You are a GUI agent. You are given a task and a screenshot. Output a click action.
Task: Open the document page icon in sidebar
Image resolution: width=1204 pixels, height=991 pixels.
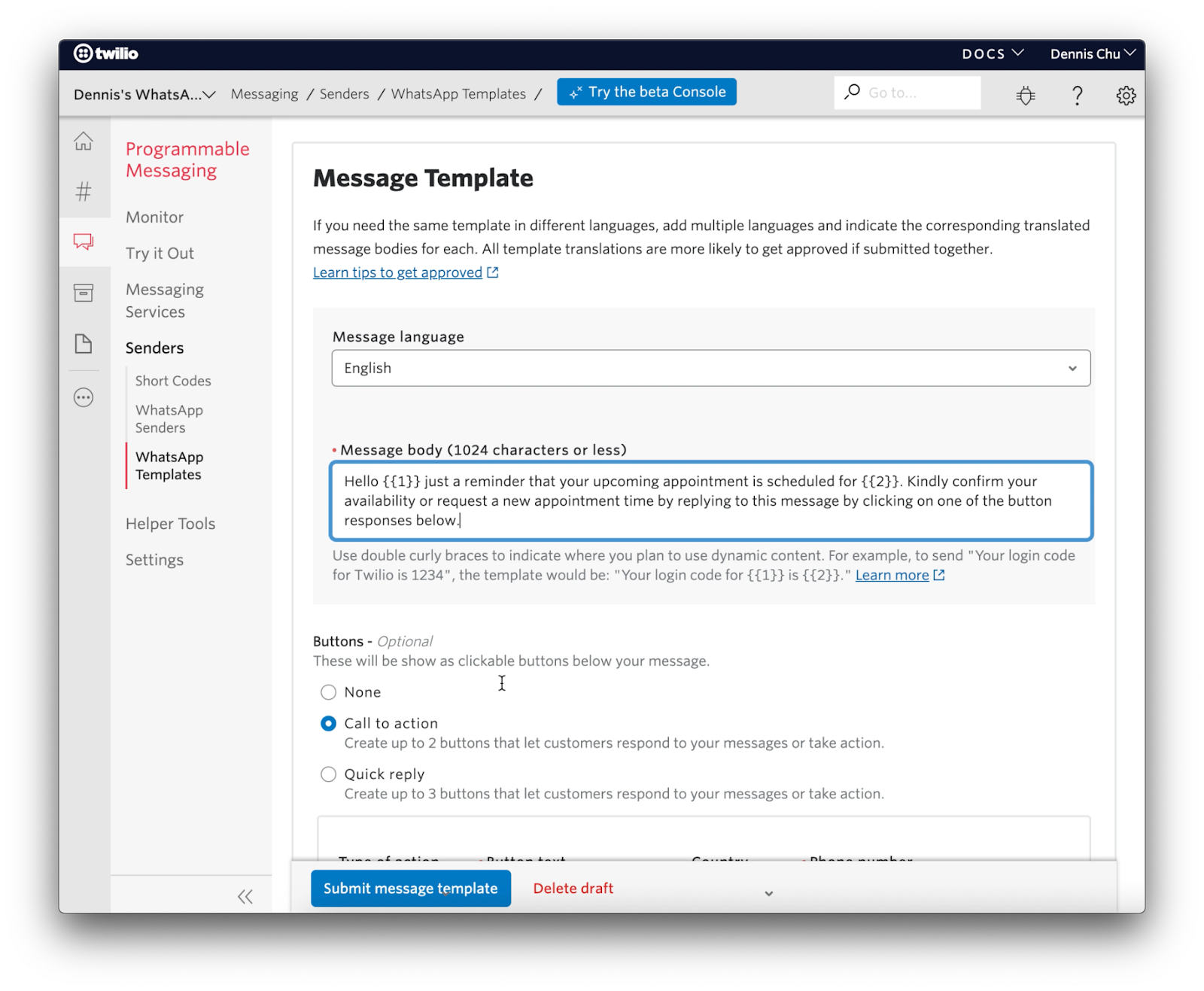pos(84,344)
